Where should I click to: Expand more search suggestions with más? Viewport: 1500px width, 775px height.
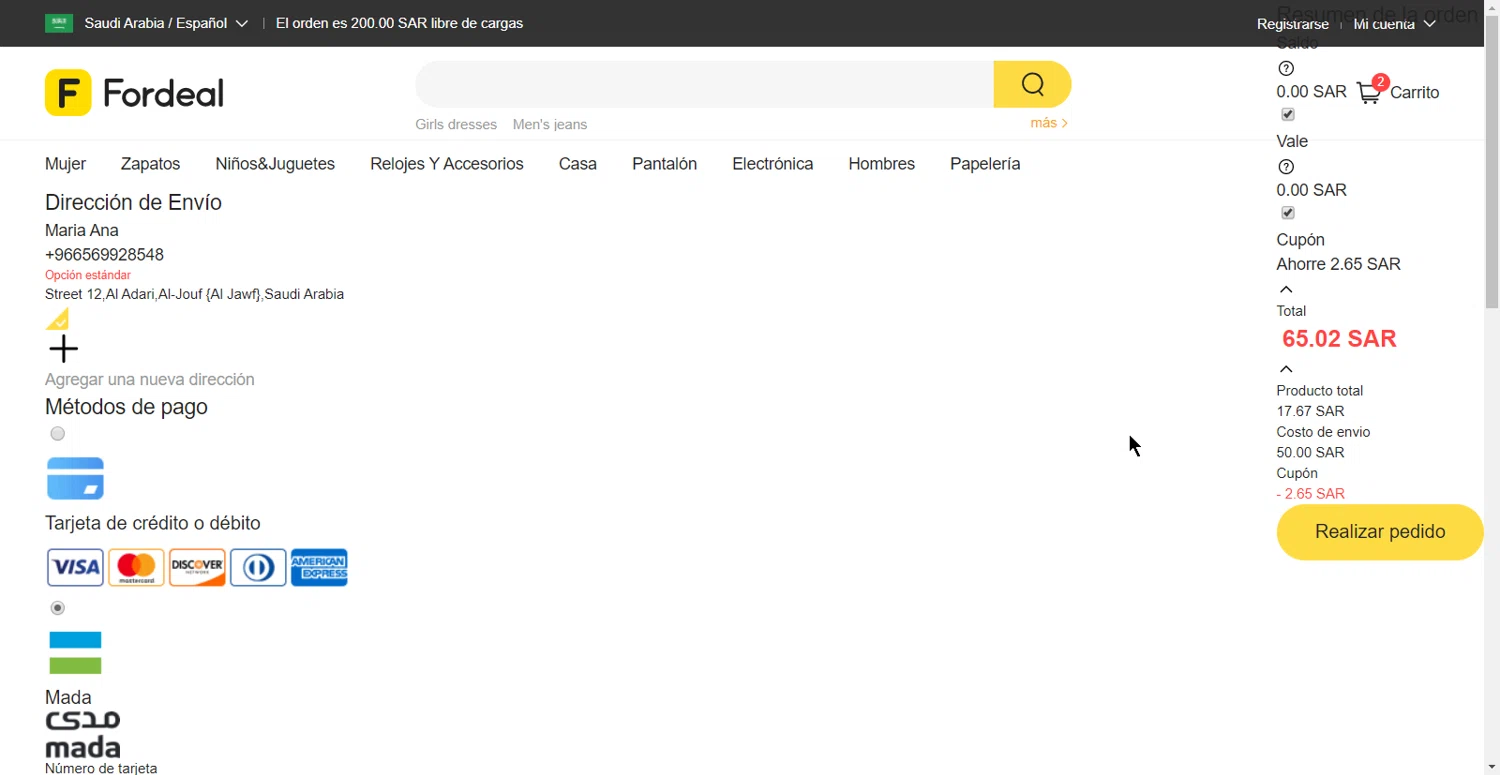[x=1049, y=123]
